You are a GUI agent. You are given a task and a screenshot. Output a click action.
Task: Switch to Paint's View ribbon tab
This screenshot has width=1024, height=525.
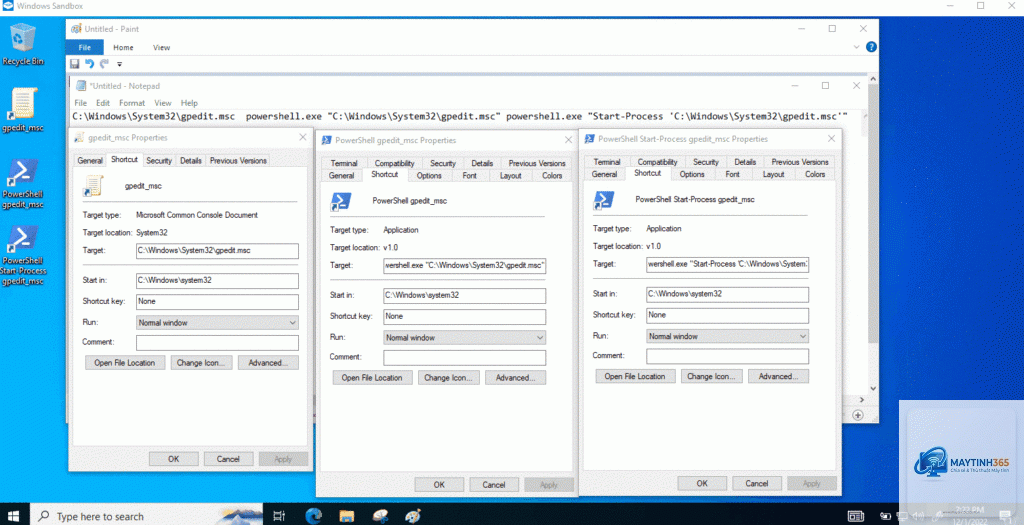[x=161, y=47]
